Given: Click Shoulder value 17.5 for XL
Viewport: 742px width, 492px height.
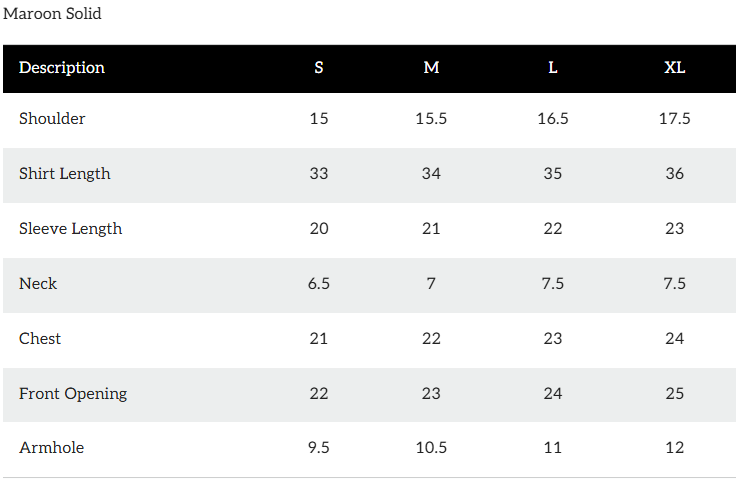Looking at the screenshot, I should (675, 119).
